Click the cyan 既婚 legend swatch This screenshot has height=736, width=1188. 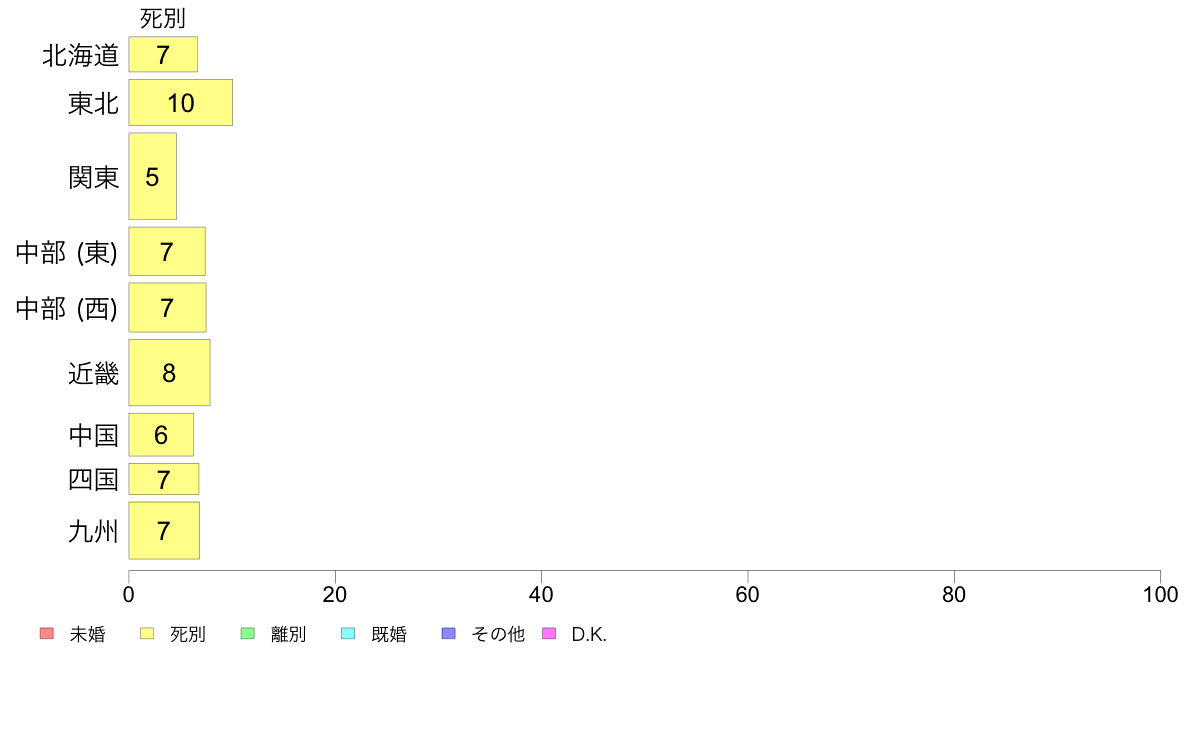(x=349, y=633)
